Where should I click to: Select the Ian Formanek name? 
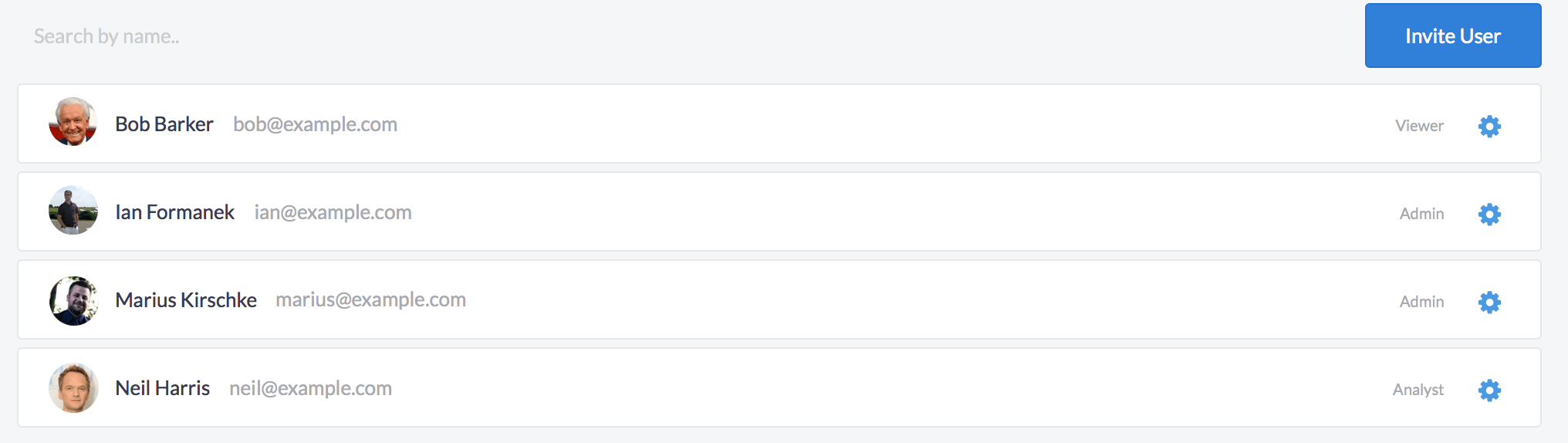coord(174,212)
